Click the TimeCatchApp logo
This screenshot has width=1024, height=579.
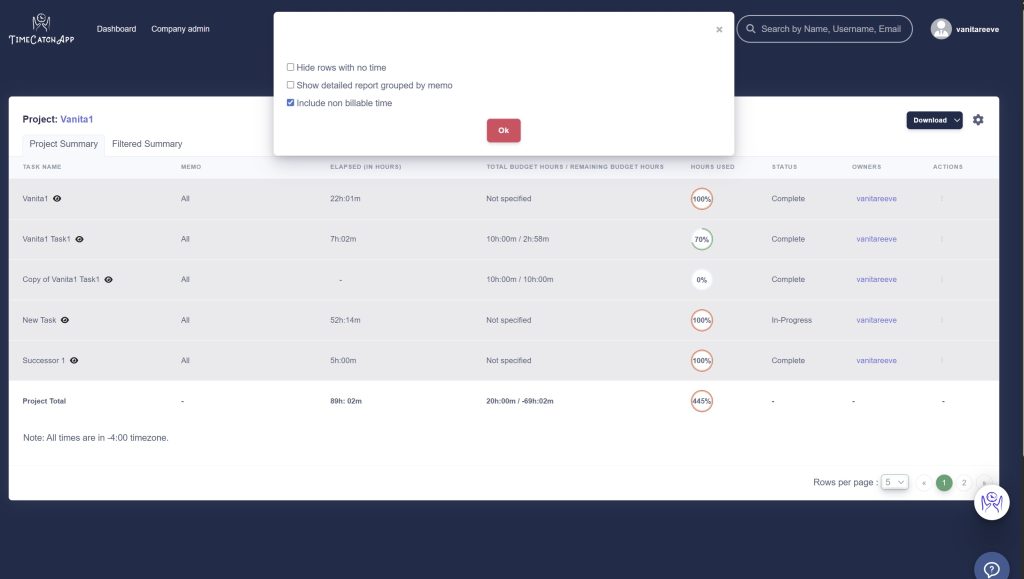tap(41, 30)
